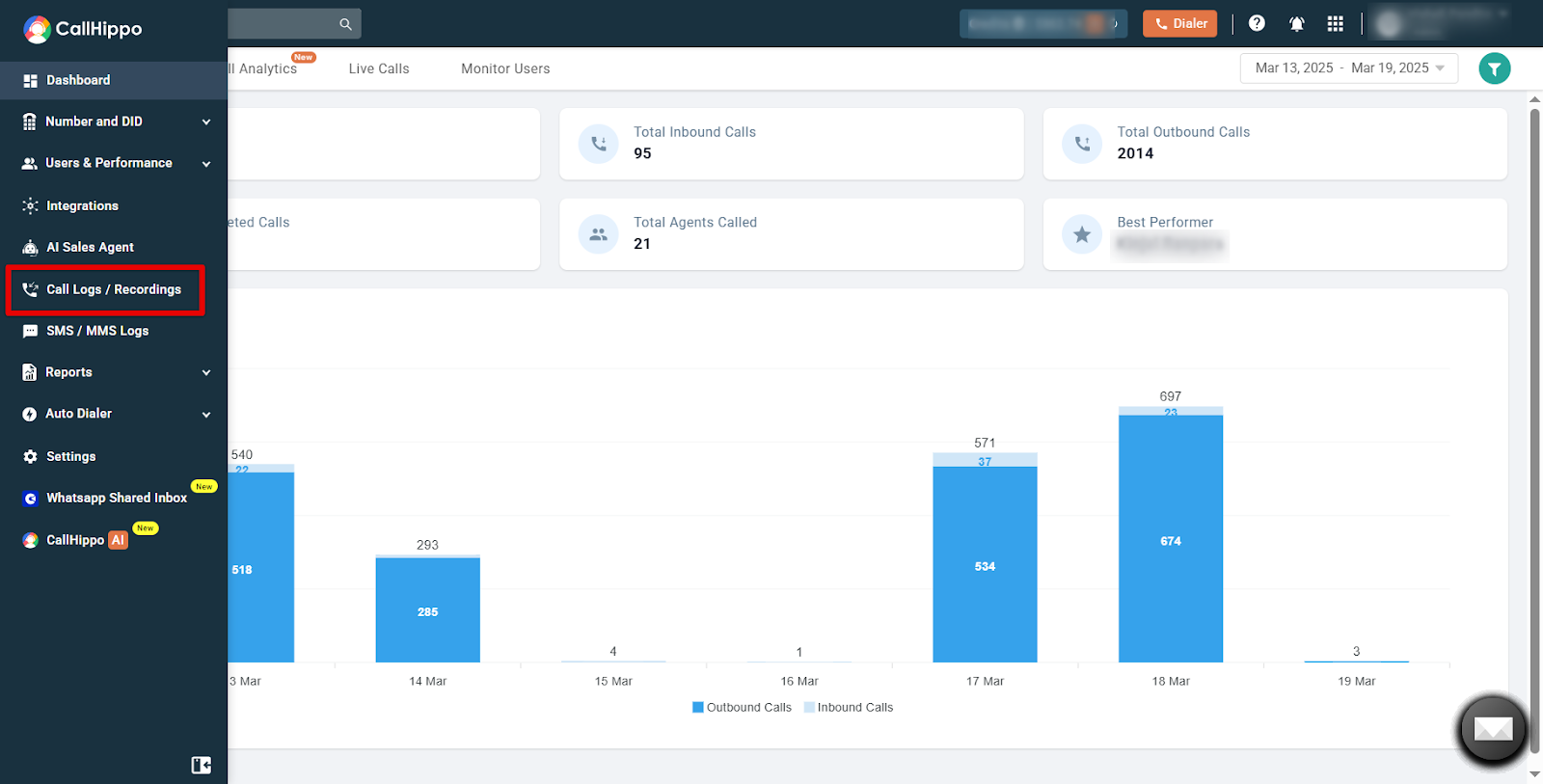The image size is (1543, 784).
Task: Click the Call Logs phone icon
Action: (30, 289)
